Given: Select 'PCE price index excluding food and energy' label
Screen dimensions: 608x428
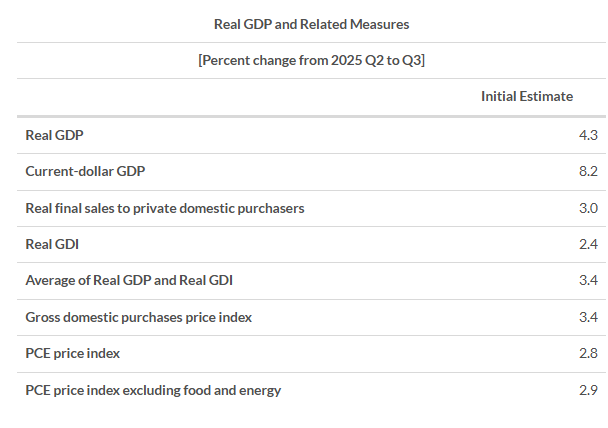Looking at the screenshot, I should [153, 390].
